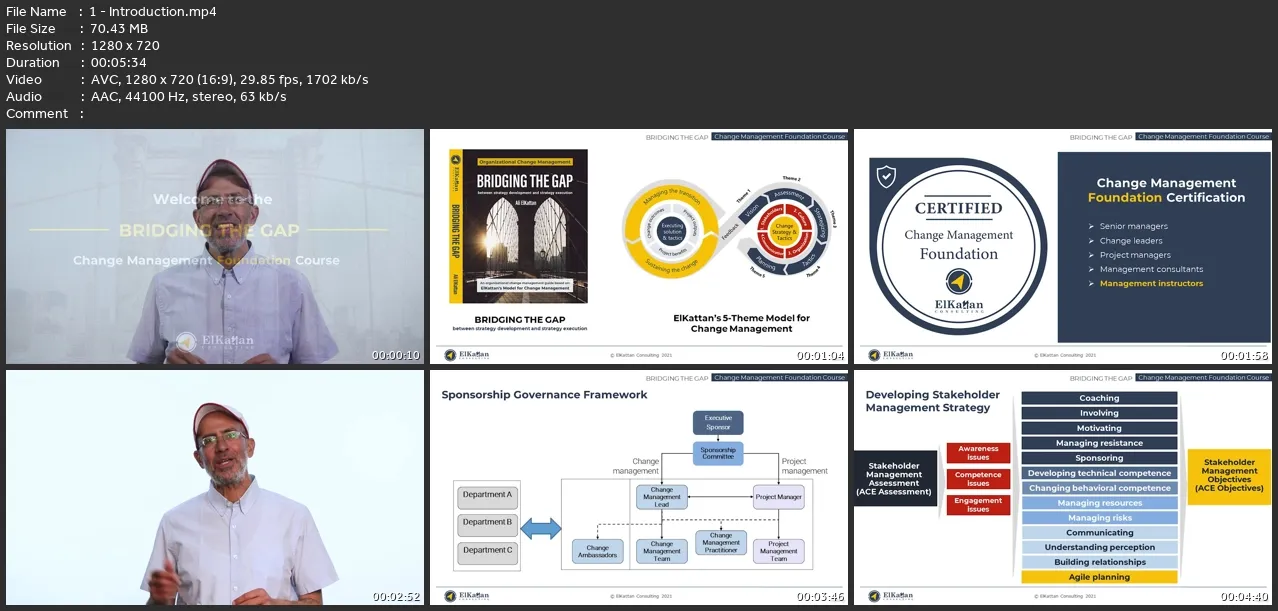Click the Audio info line 'AAC, 44100 Hz'
The height and width of the screenshot is (611, 1278).
[x=188, y=97]
